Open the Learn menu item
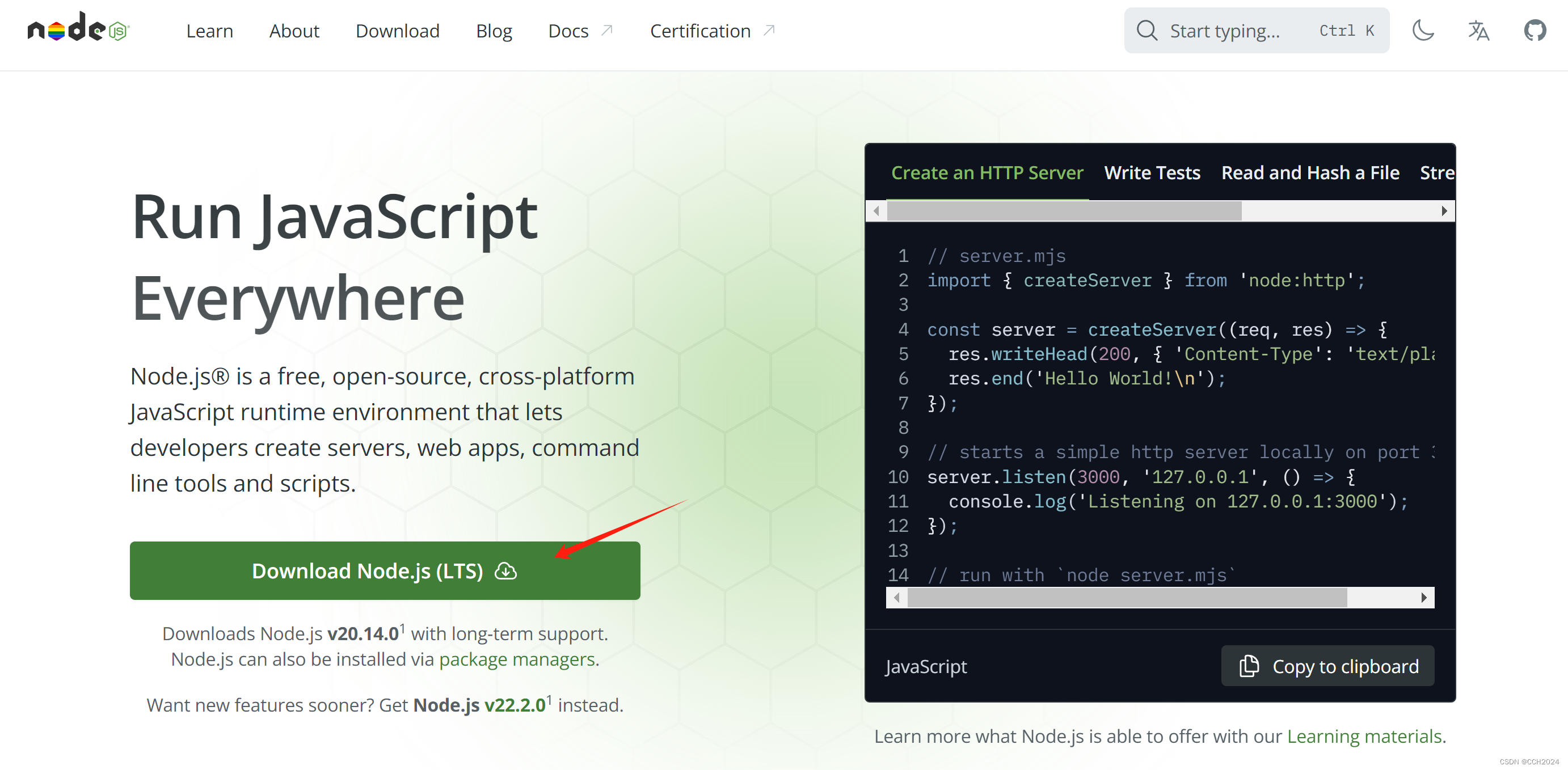 click(x=209, y=31)
